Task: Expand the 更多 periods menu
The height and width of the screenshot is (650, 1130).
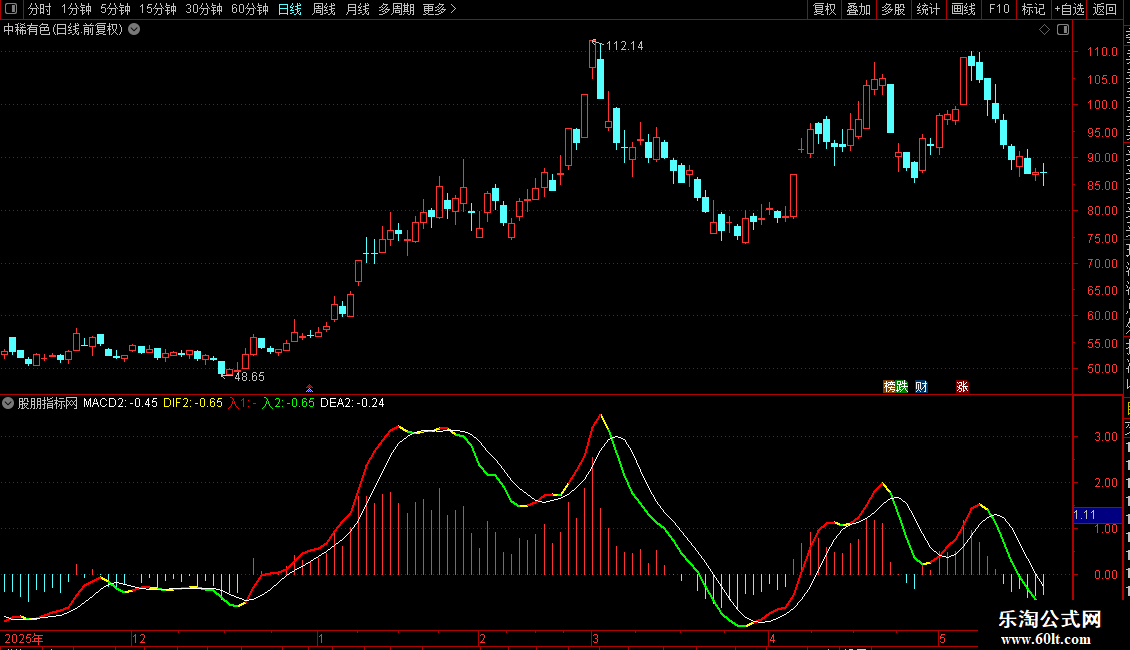Action: [x=440, y=9]
